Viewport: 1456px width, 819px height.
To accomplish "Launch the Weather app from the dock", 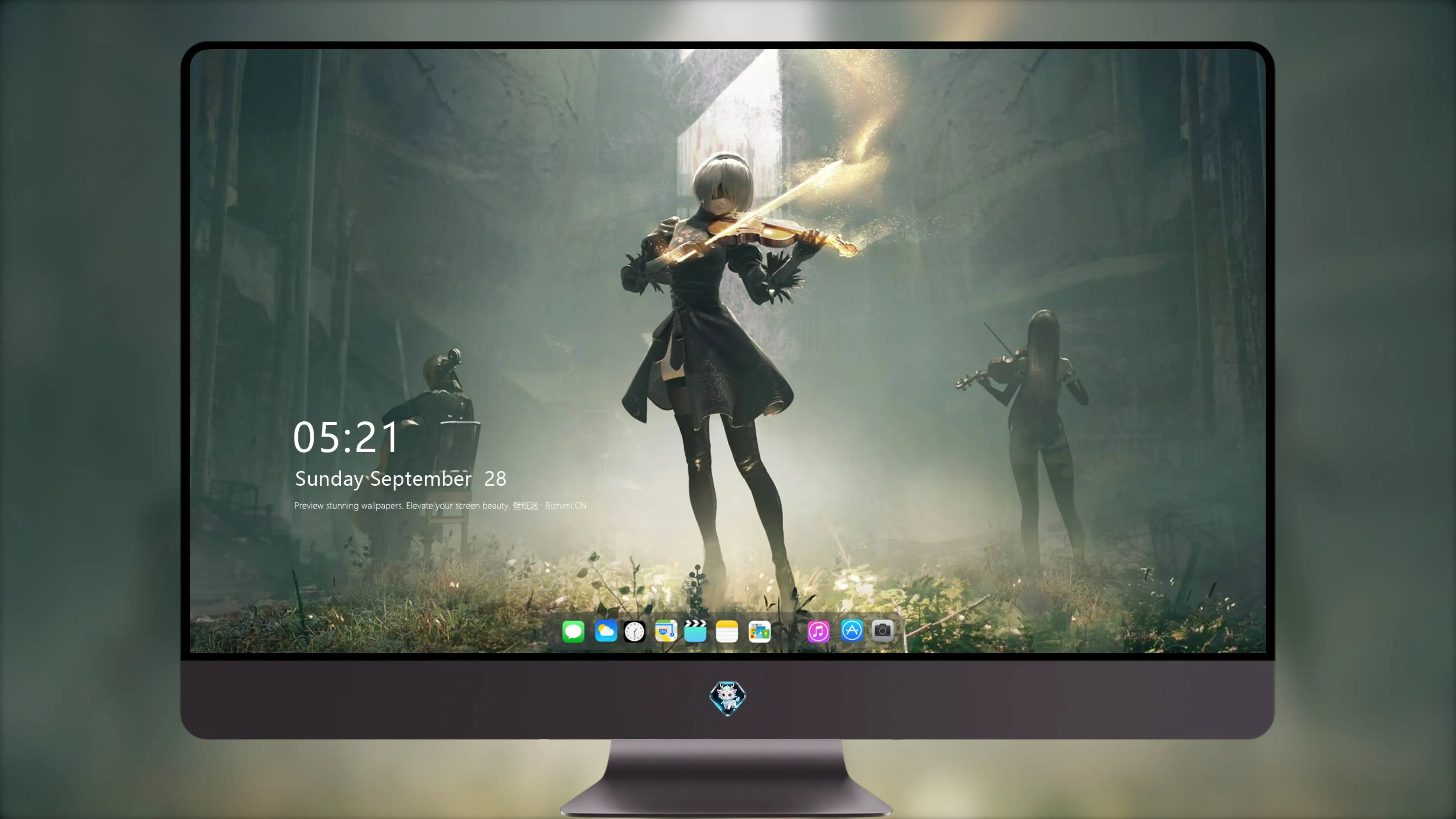I will pos(606,631).
